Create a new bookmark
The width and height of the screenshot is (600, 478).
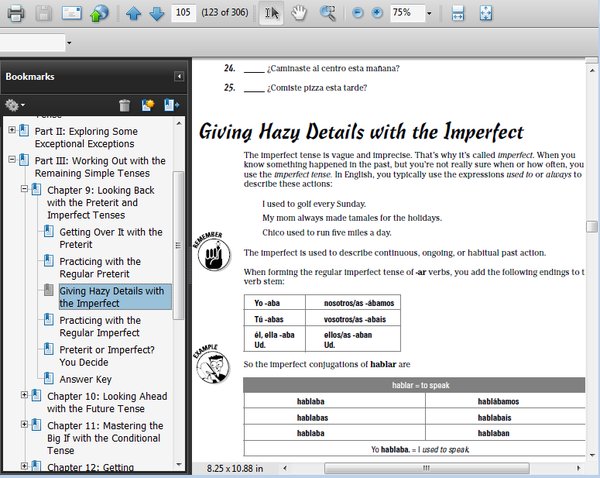point(147,104)
